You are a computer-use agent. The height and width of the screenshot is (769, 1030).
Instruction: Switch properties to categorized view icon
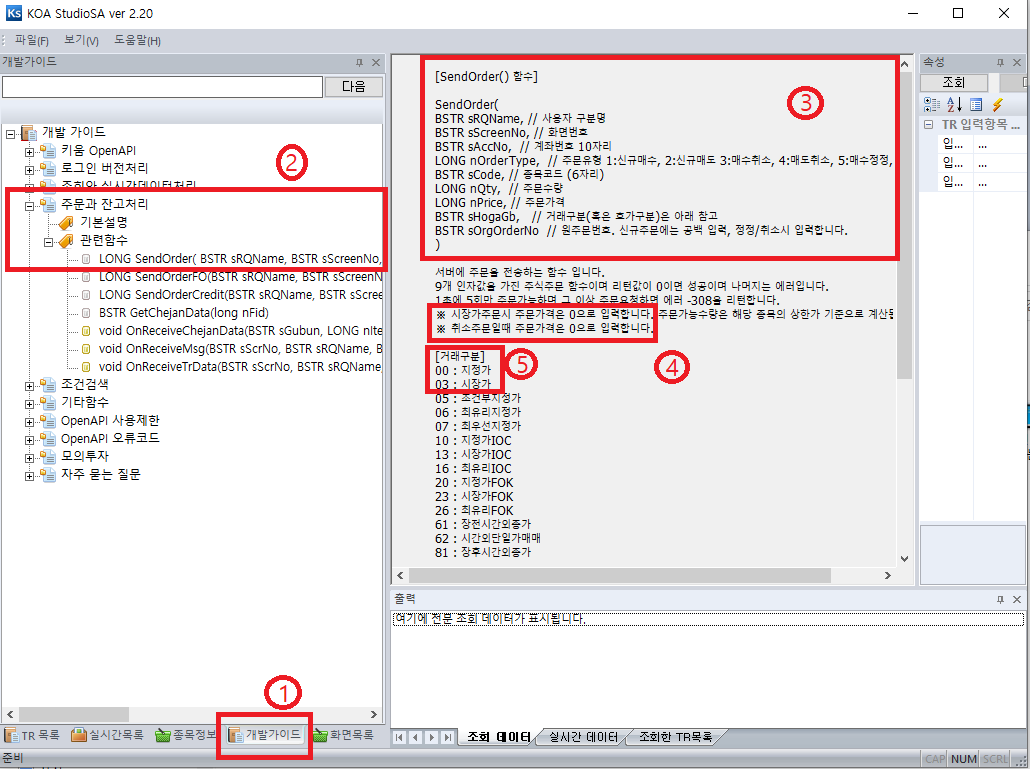click(x=931, y=104)
